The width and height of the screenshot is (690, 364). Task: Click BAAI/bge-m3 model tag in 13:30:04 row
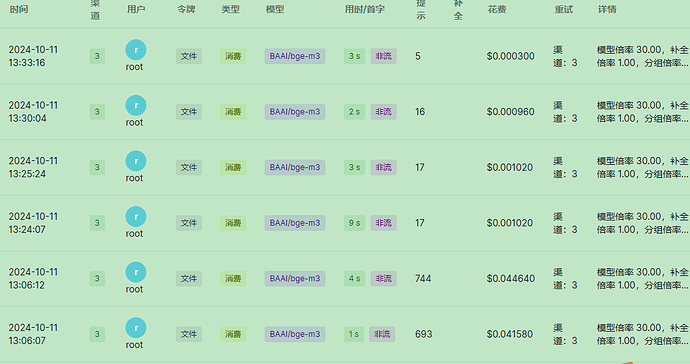[x=295, y=112]
